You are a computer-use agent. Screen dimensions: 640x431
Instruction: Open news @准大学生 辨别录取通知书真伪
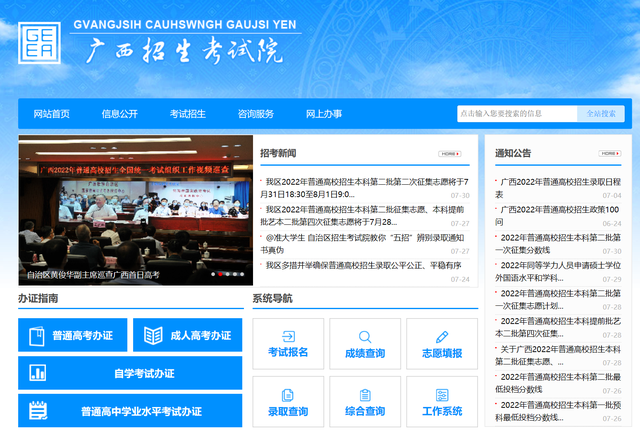click(364, 244)
